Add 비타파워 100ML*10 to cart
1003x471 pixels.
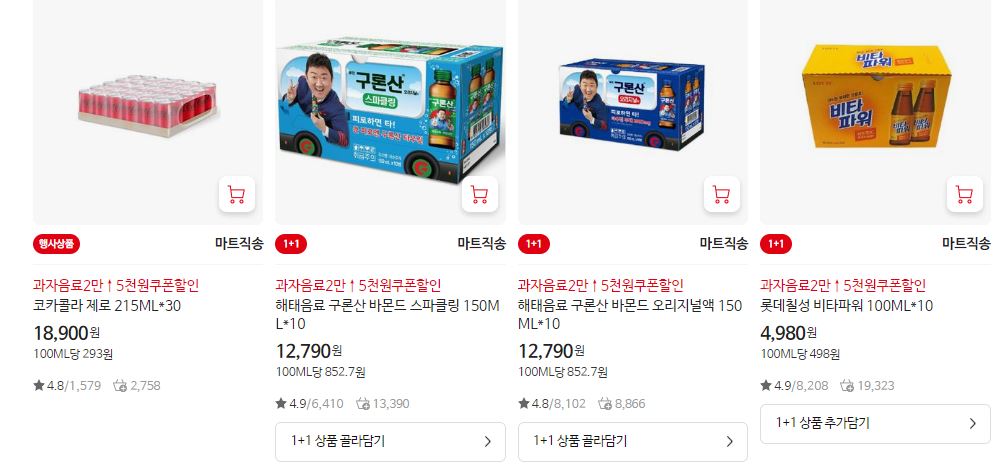[964, 195]
